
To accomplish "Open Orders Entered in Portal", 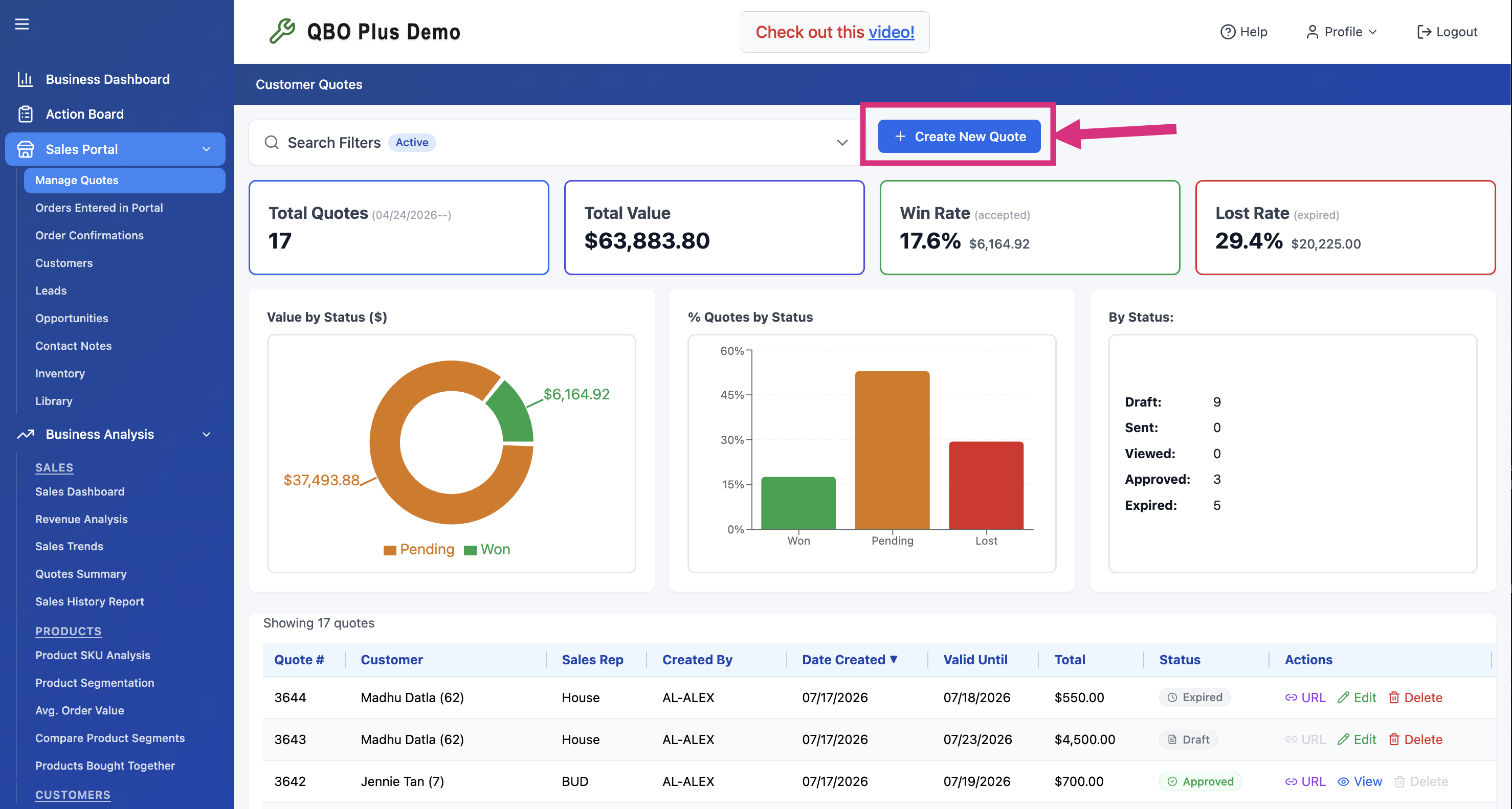I will (x=99, y=208).
